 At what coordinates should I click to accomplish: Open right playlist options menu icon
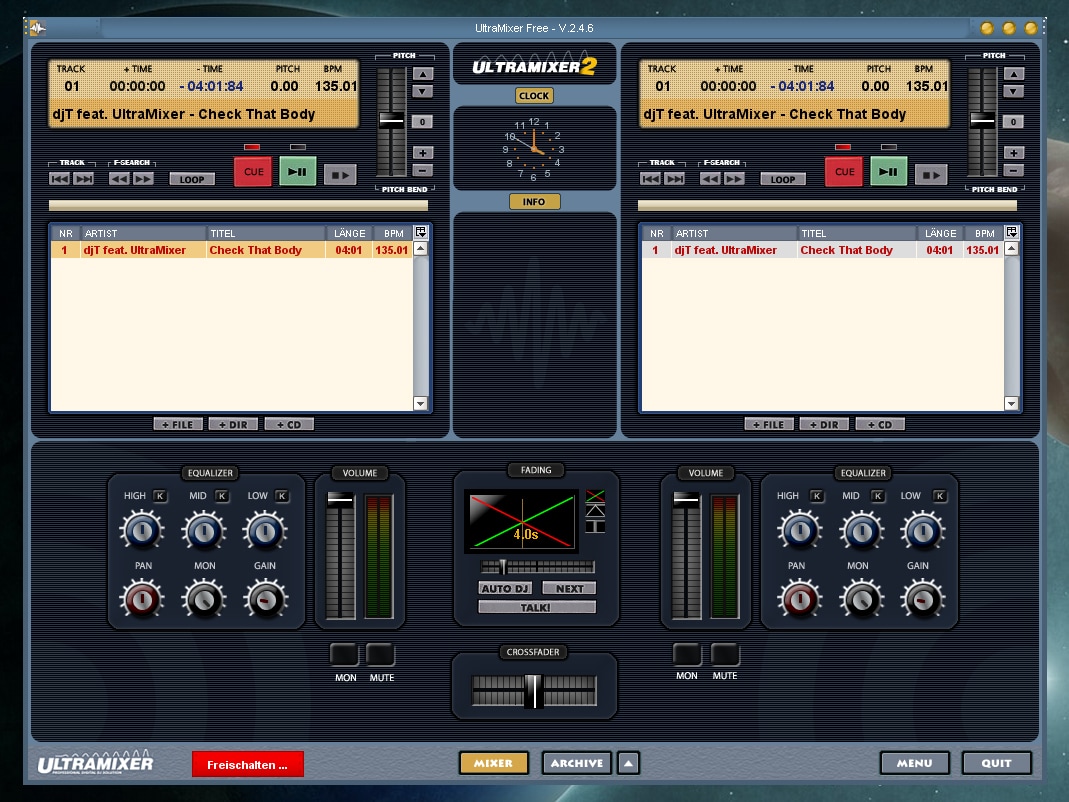[x=1012, y=232]
